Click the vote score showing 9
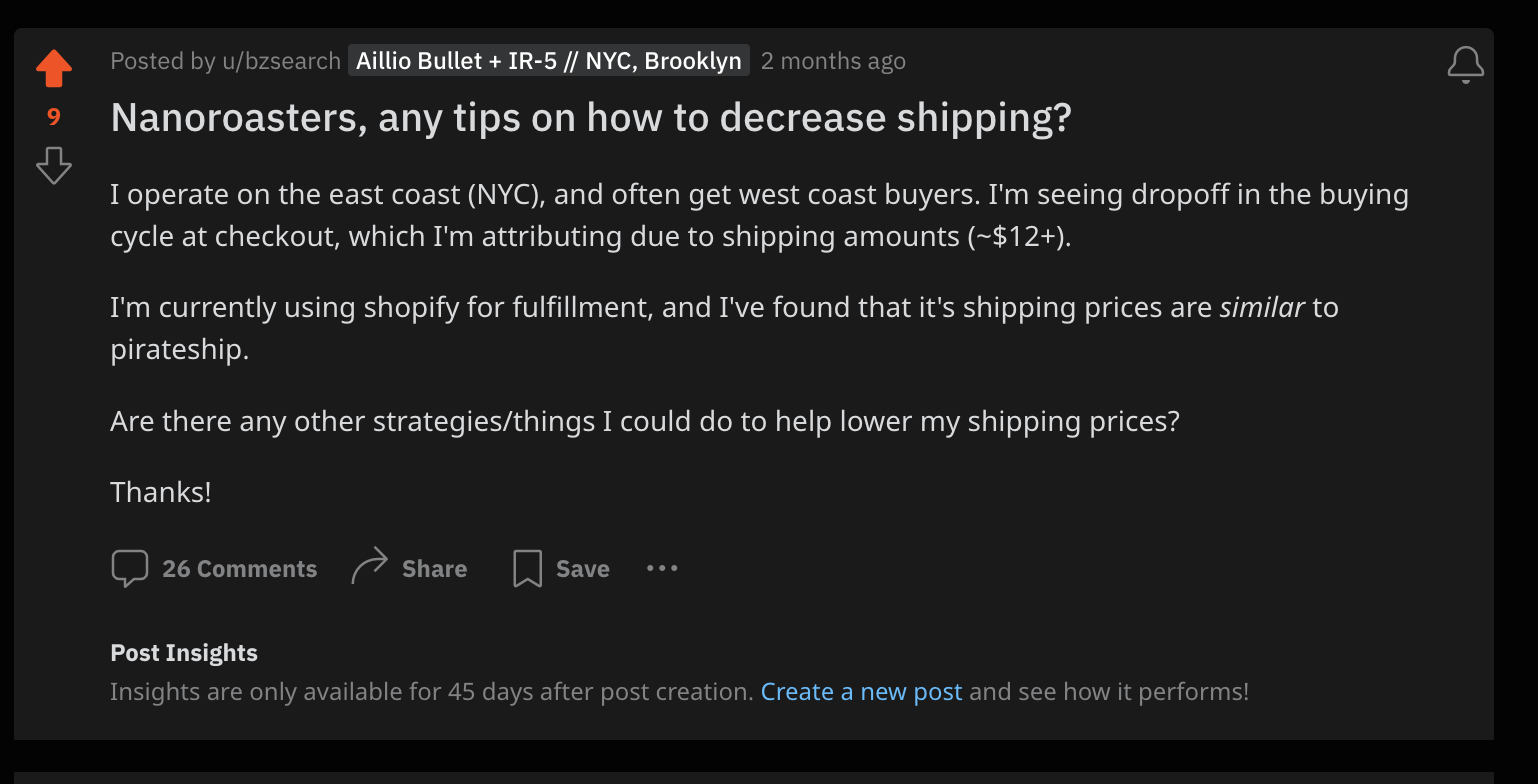The width and height of the screenshot is (1538, 784). (x=53, y=116)
